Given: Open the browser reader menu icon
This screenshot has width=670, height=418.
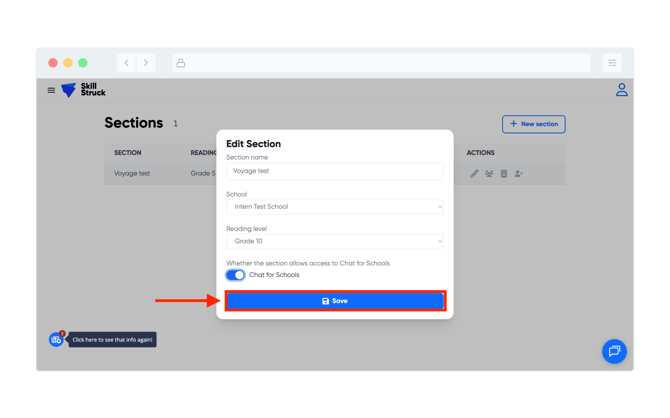Looking at the screenshot, I should pyautogui.click(x=612, y=63).
